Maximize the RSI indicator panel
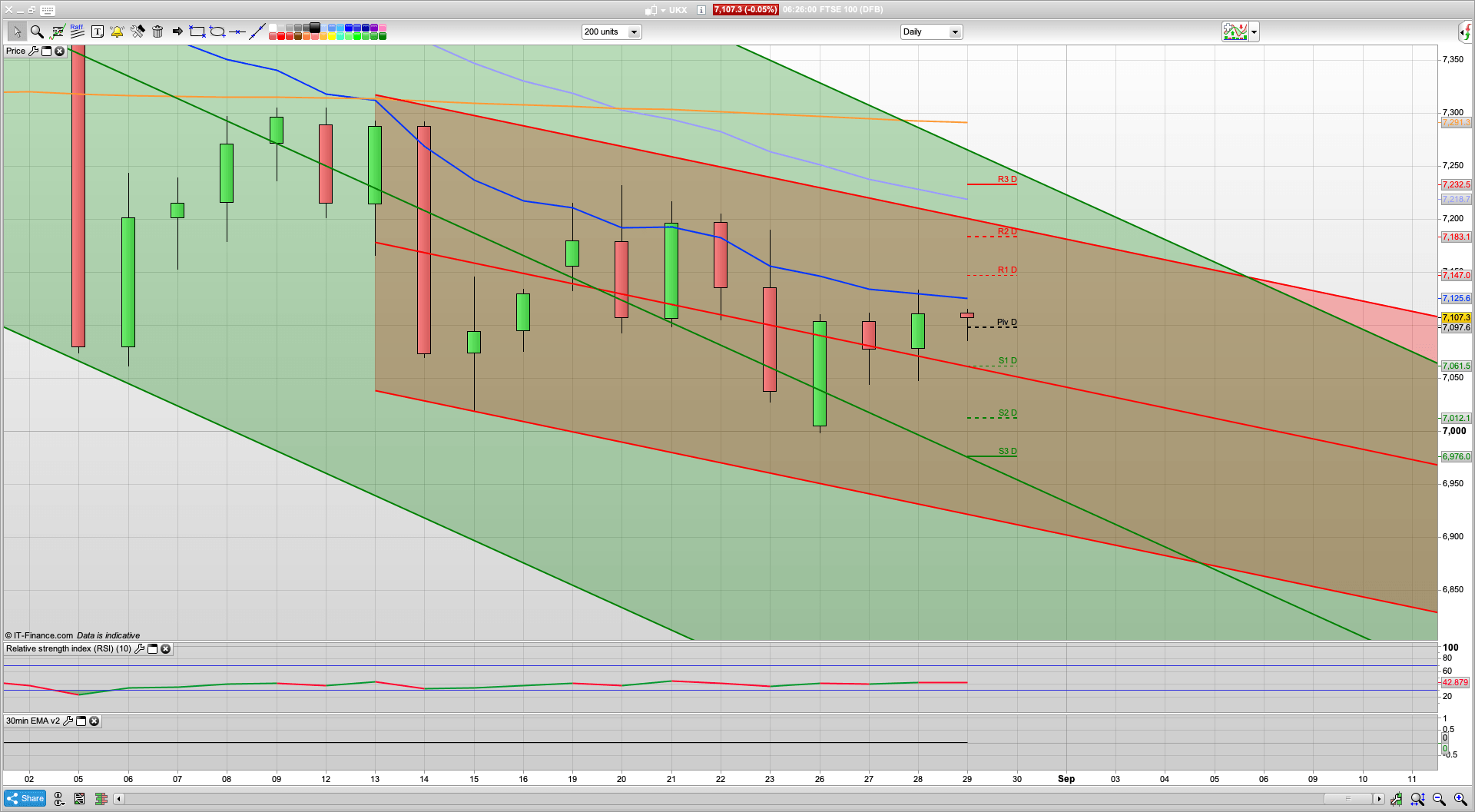Image resolution: width=1475 pixels, height=812 pixels. (152, 648)
